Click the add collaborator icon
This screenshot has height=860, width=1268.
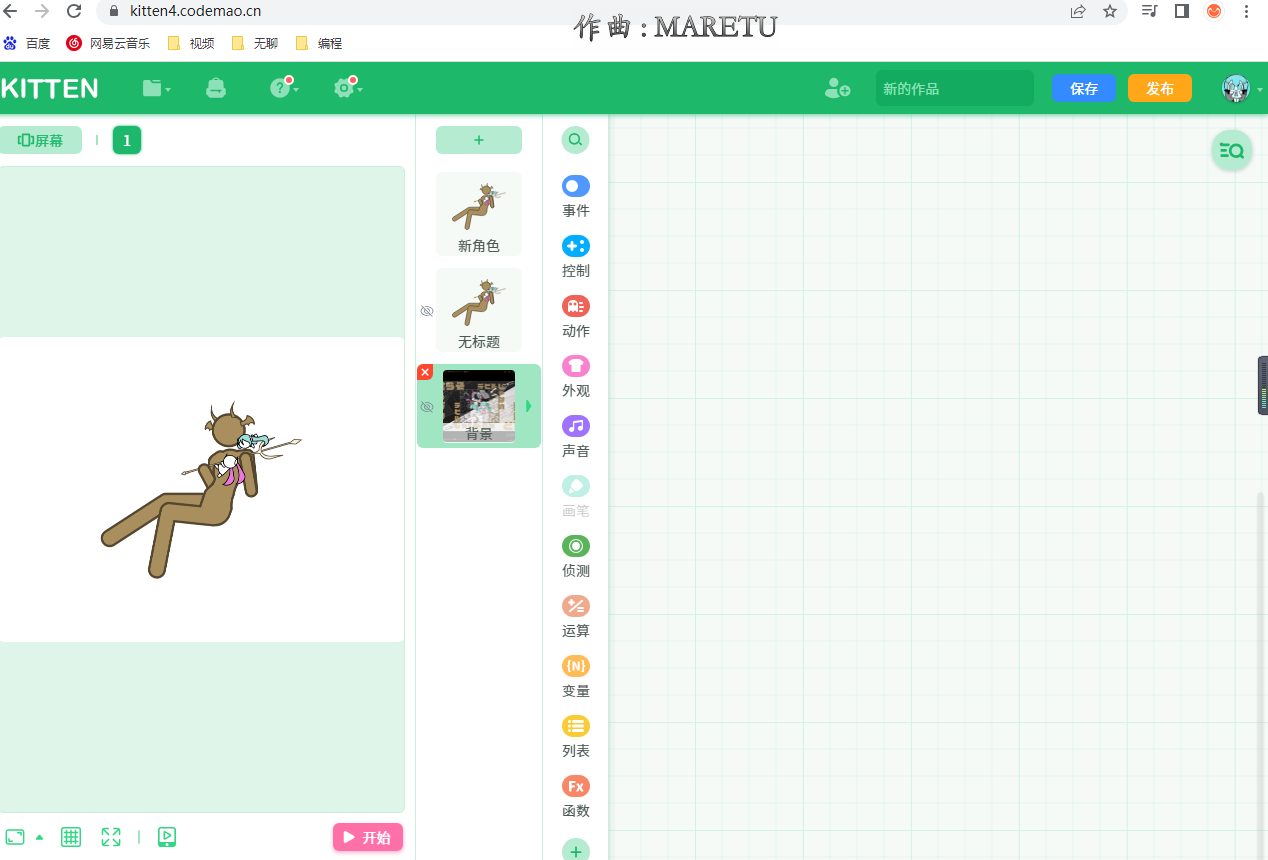(x=837, y=88)
